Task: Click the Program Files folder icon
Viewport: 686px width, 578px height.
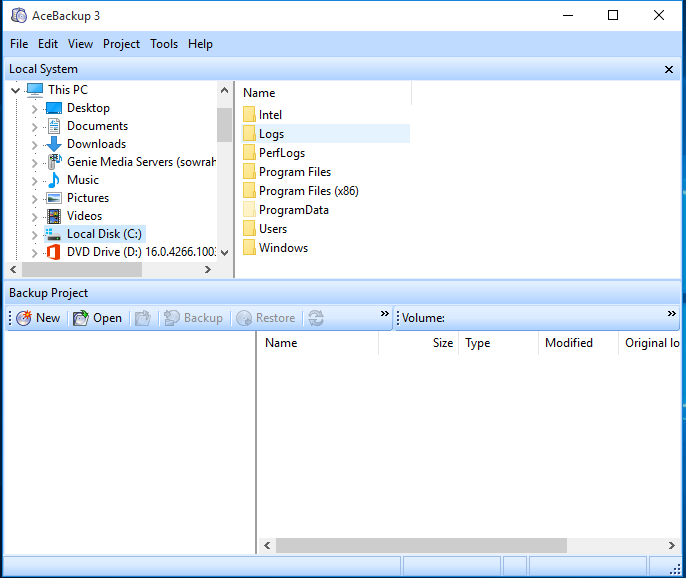Action: point(249,172)
